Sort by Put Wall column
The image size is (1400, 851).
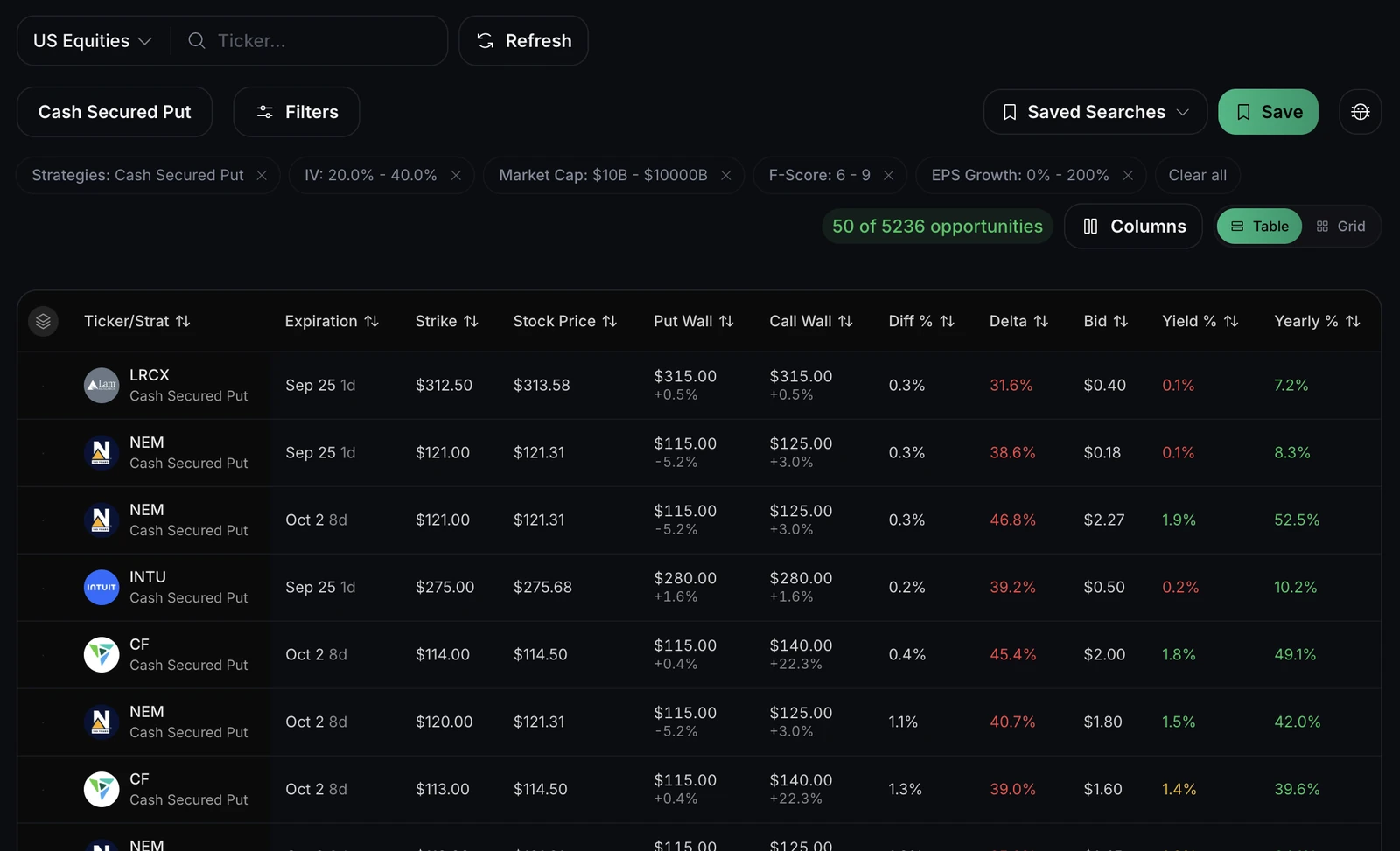694,322
